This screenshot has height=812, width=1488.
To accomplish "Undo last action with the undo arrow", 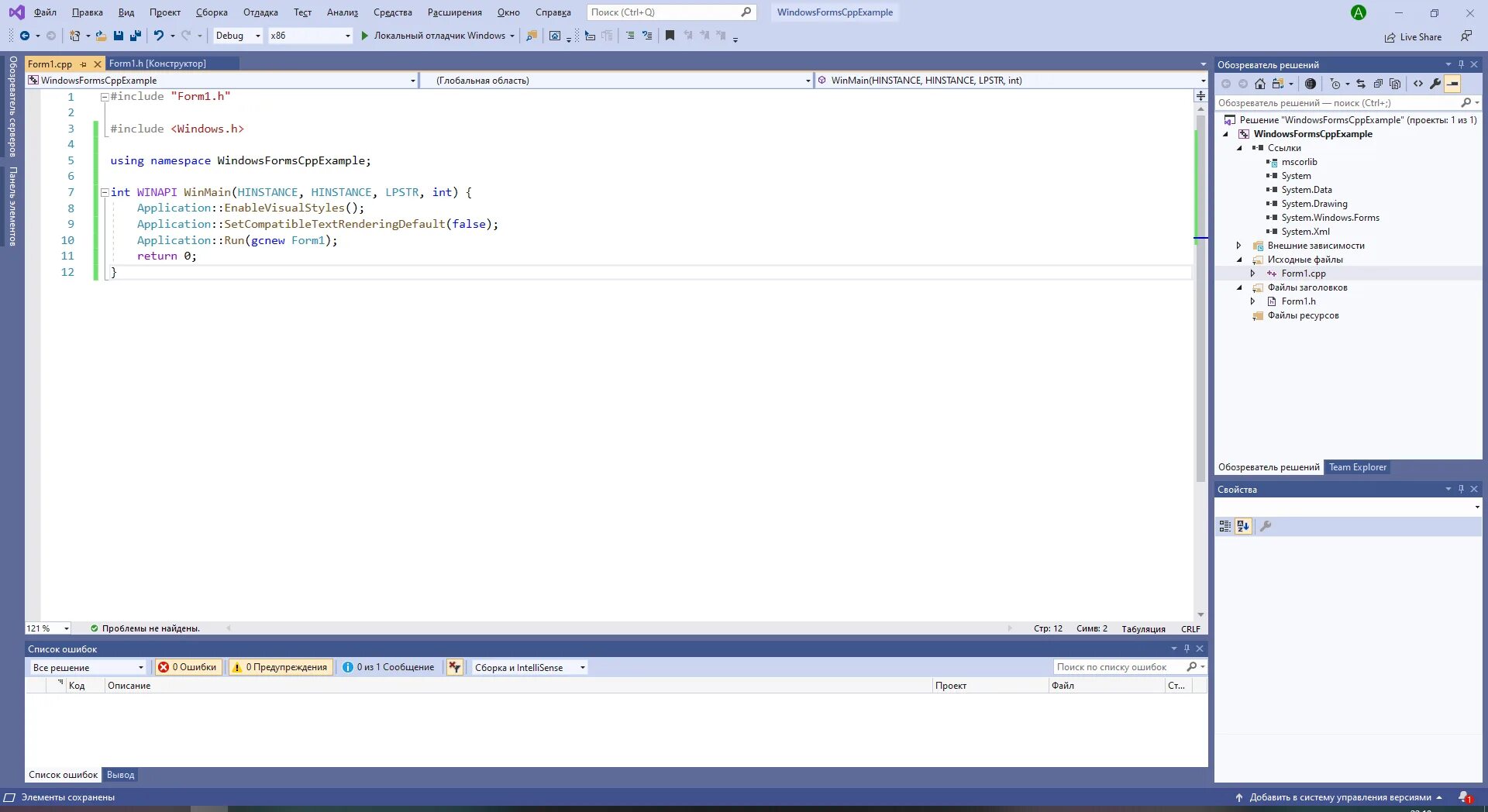I will point(158,36).
